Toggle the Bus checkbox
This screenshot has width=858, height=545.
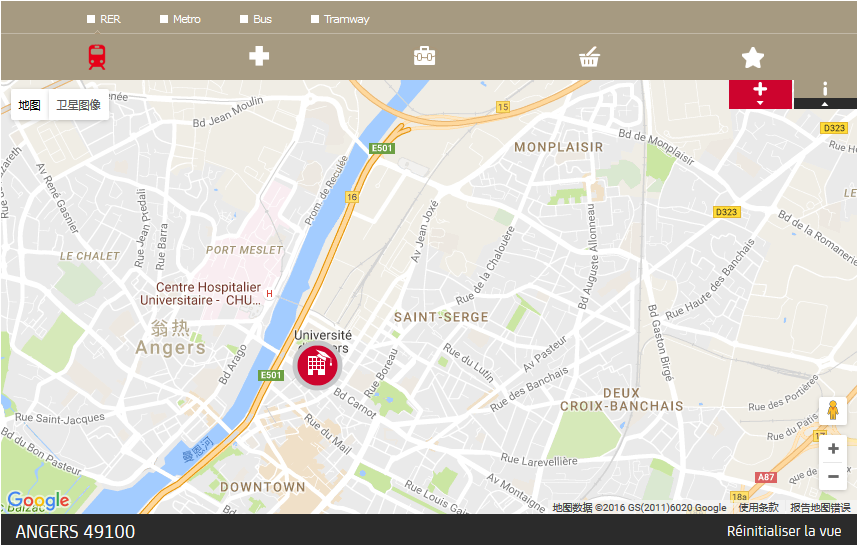(244, 19)
